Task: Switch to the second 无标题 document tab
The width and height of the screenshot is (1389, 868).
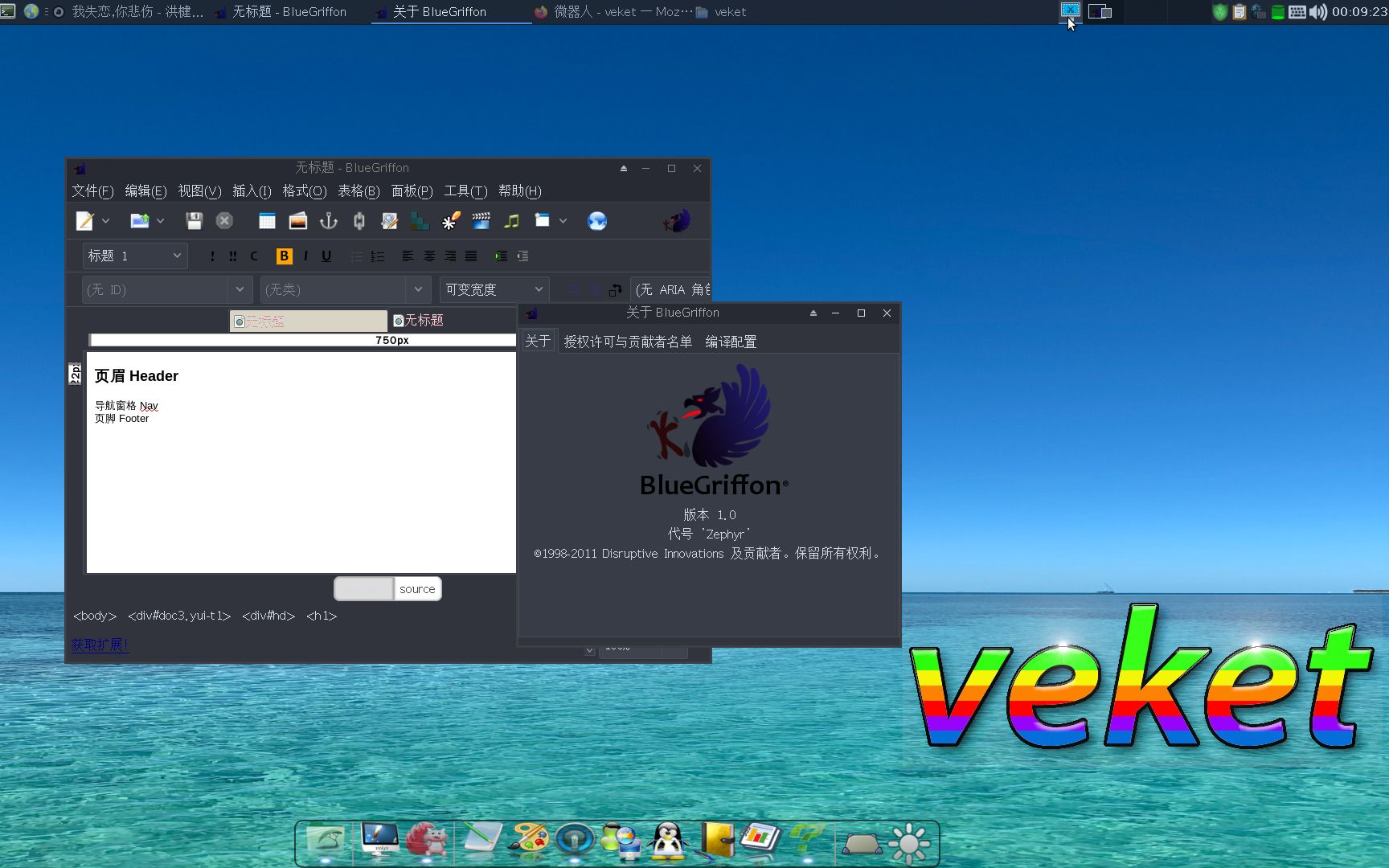Action: coord(418,320)
